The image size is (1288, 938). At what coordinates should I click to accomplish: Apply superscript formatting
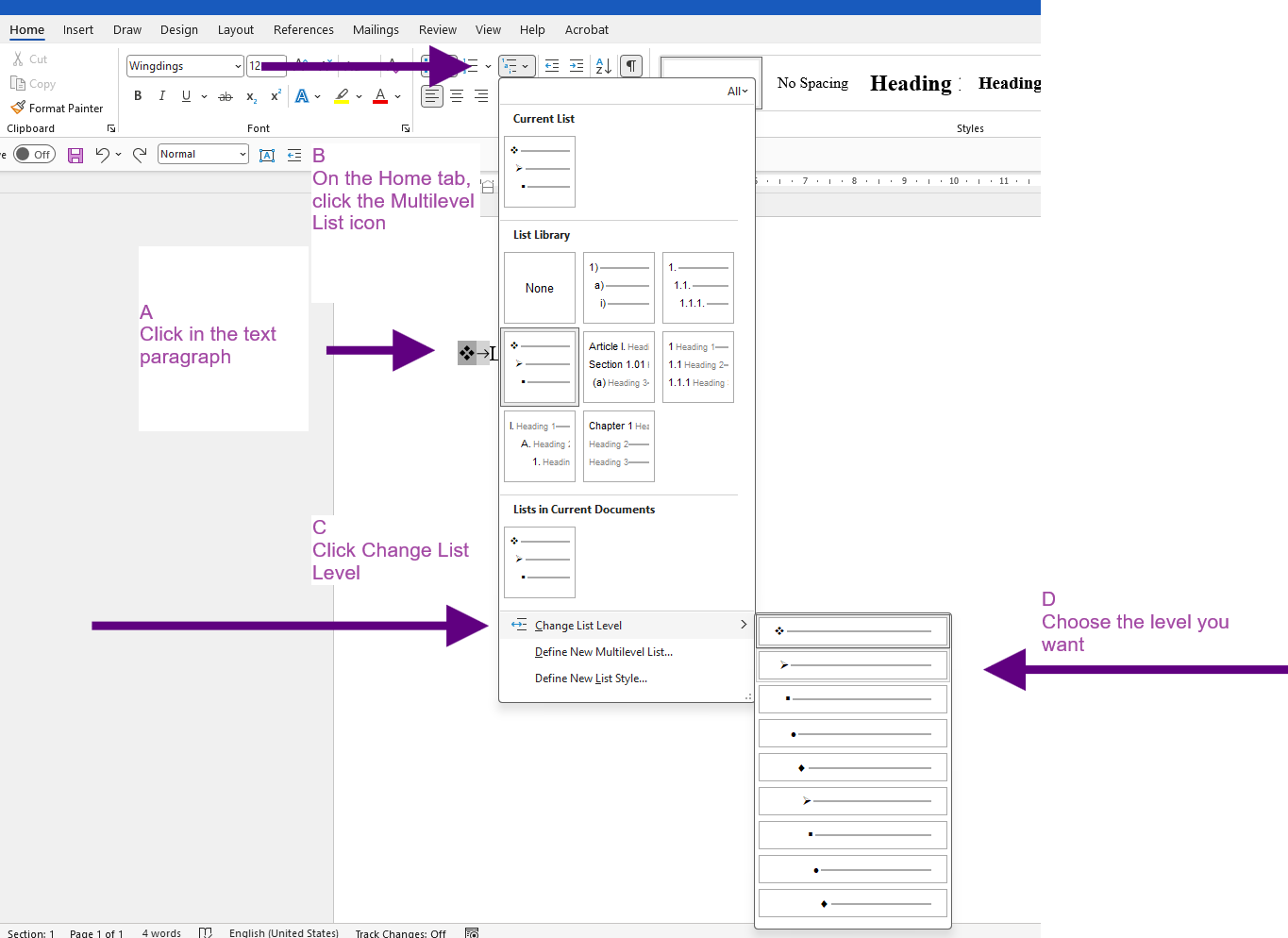pyautogui.click(x=276, y=96)
